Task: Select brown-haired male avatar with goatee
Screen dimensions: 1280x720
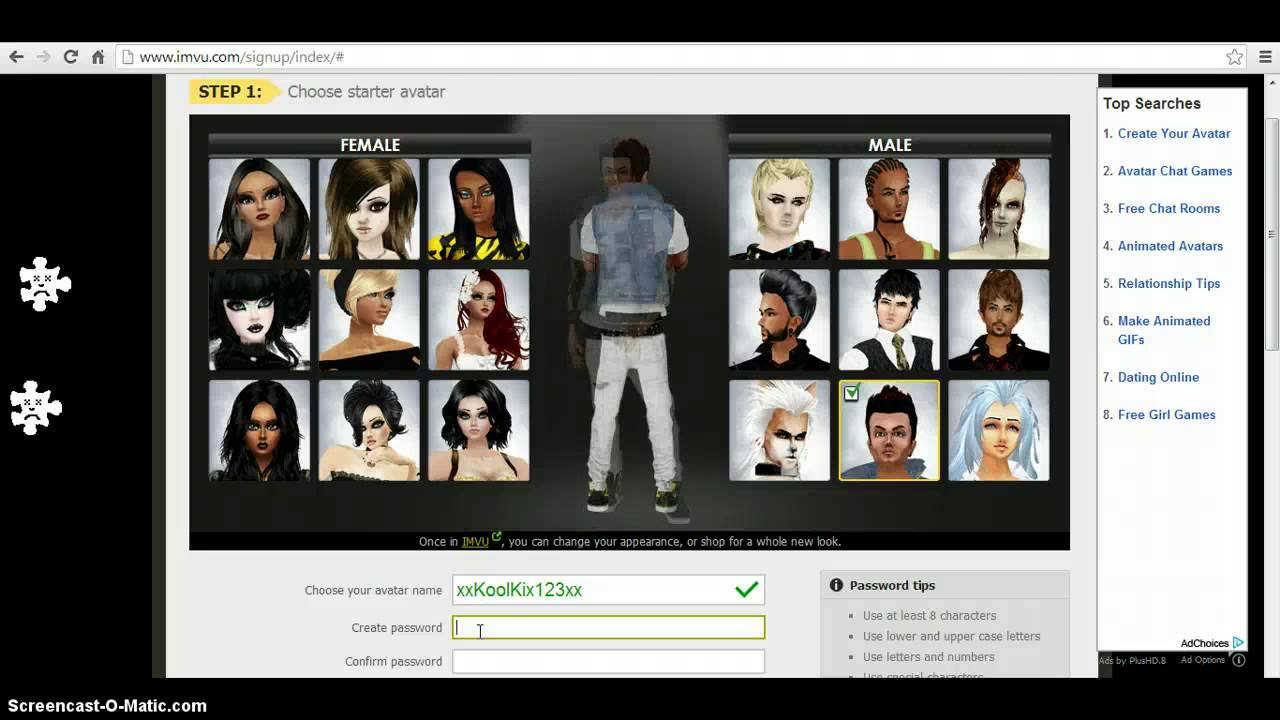Action: (999, 319)
